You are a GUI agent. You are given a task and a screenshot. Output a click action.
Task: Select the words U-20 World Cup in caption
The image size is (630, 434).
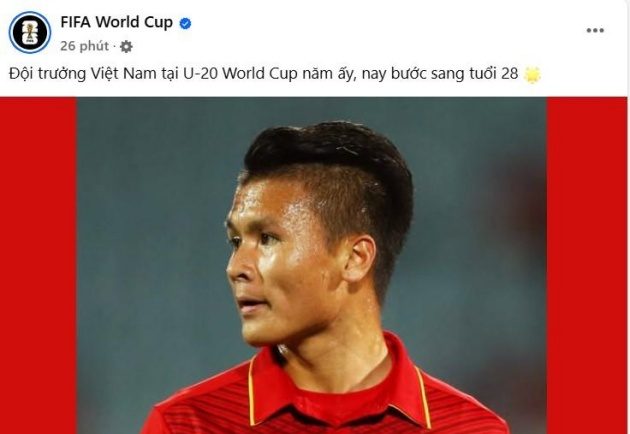tap(240, 74)
